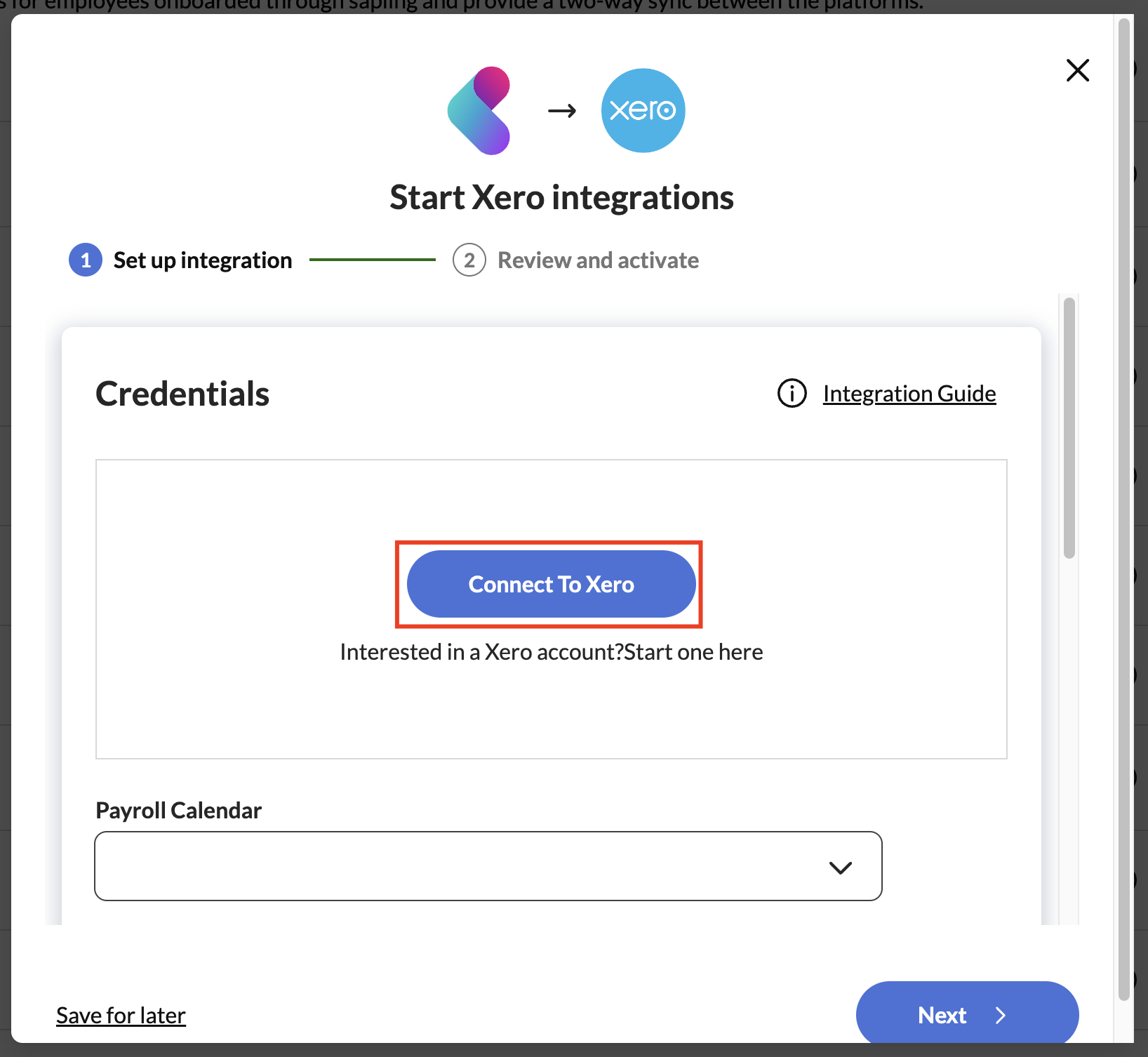This screenshot has width=1148, height=1057.
Task: Click the info icon beside Integration Guide
Action: click(x=792, y=393)
